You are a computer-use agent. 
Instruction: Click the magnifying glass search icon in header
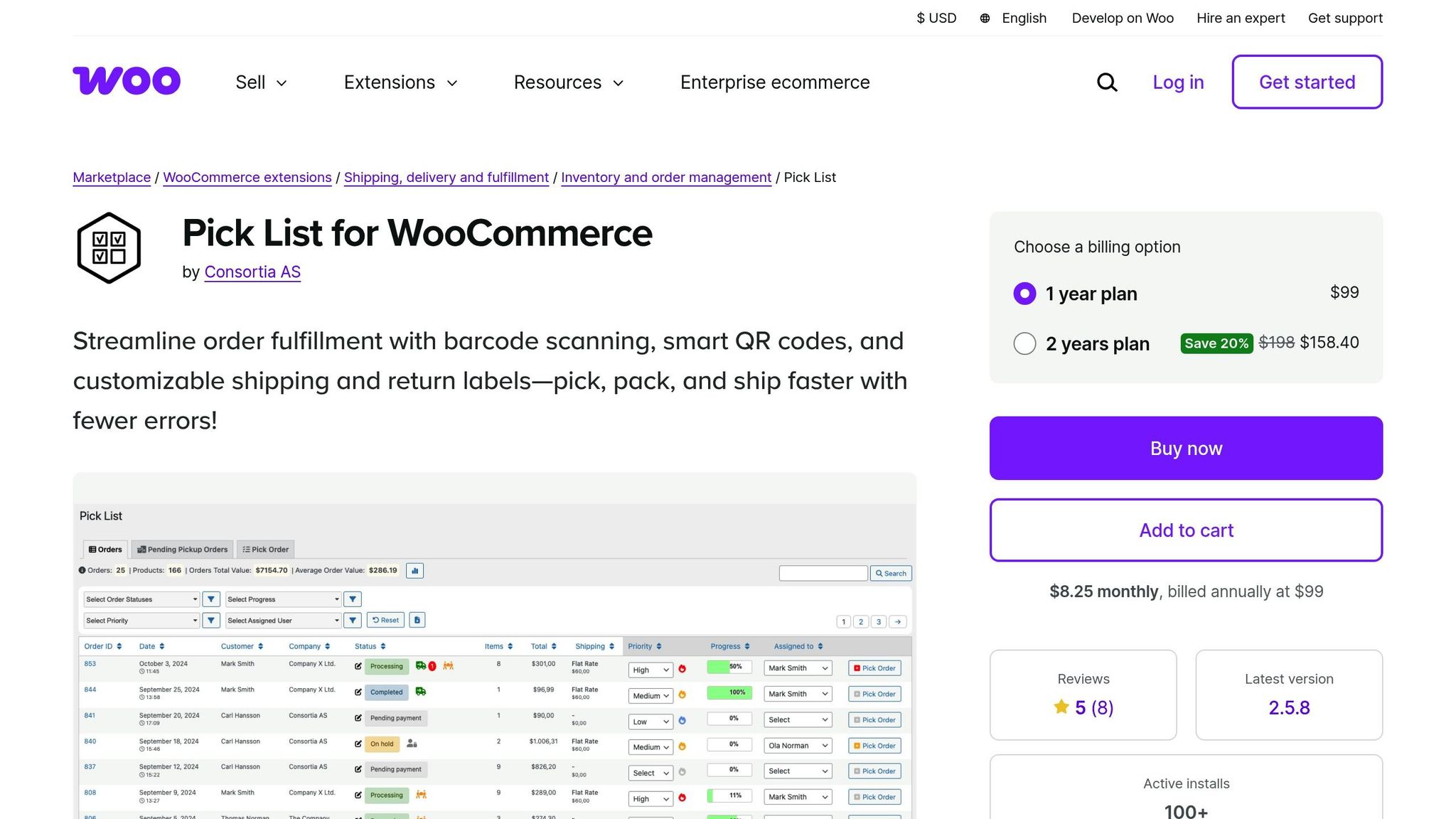tap(1107, 82)
